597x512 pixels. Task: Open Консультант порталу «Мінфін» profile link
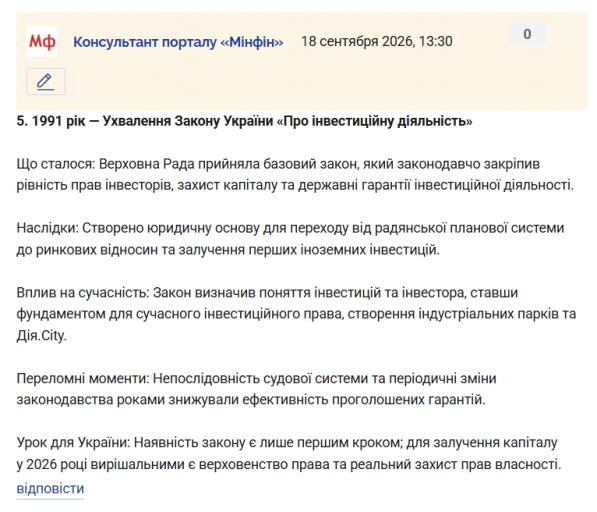pyautogui.click(x=178, y=42)
